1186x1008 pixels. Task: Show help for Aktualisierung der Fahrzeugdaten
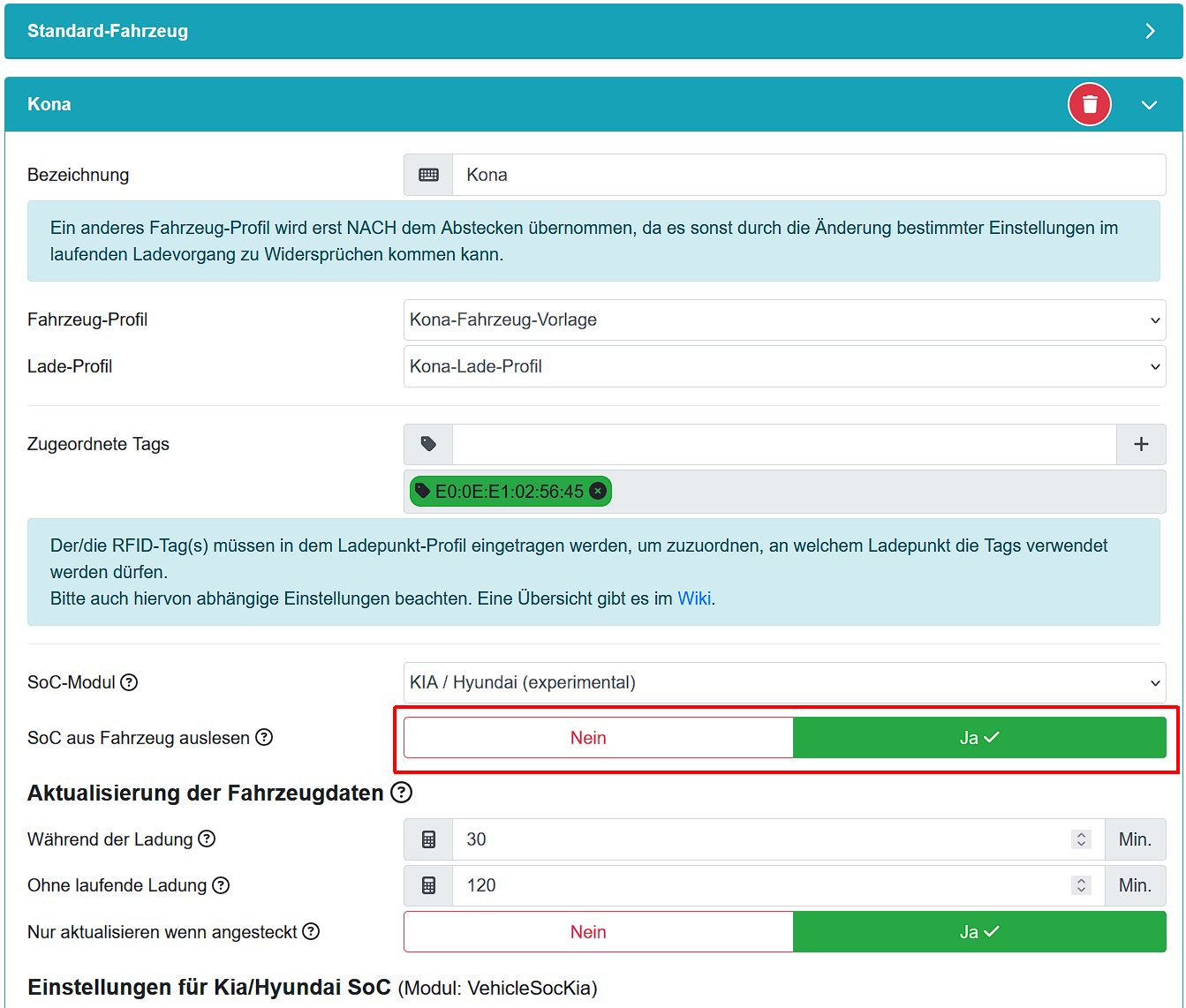coord(402,793)
